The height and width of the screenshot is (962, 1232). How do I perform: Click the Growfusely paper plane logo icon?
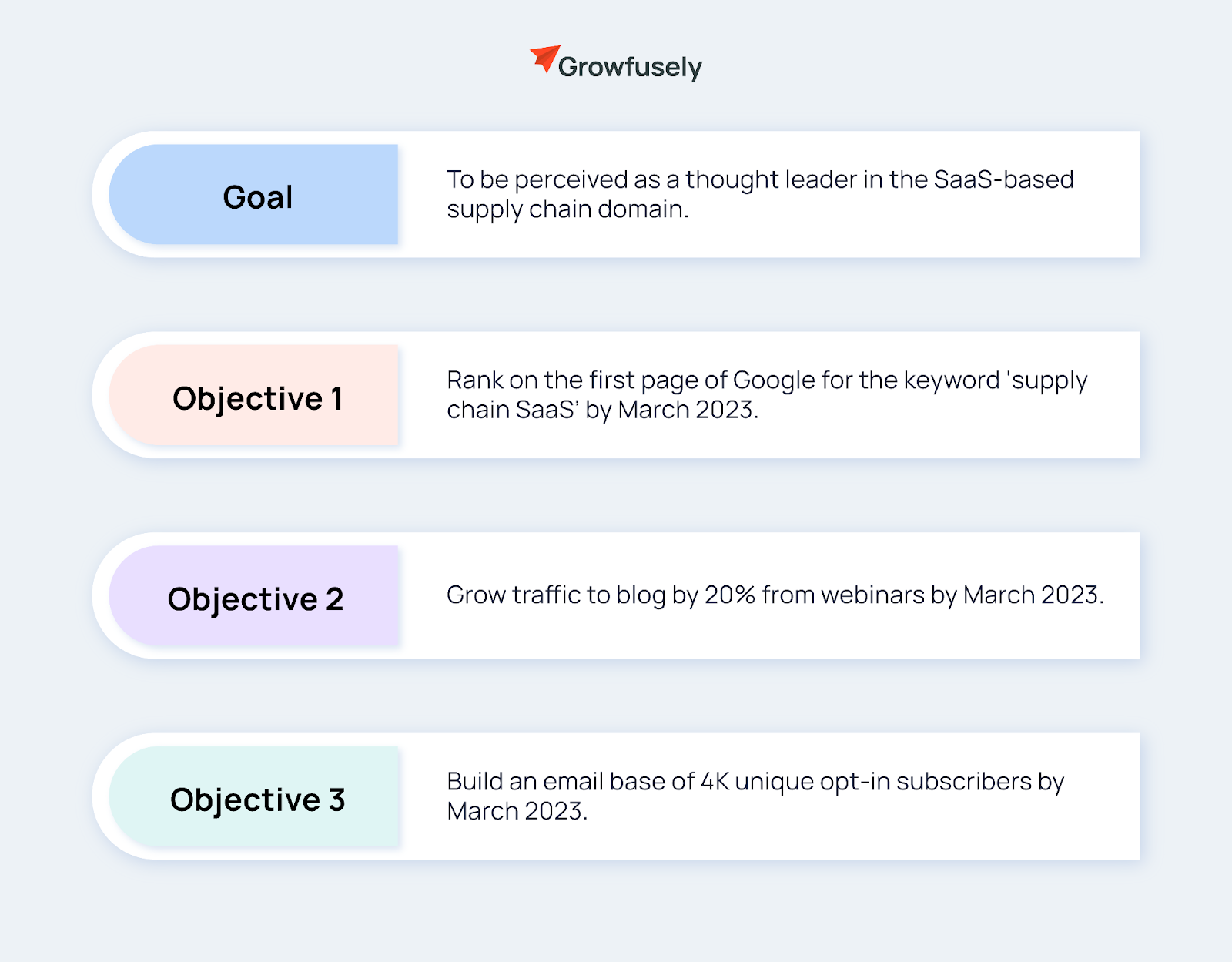pos(544,59)
